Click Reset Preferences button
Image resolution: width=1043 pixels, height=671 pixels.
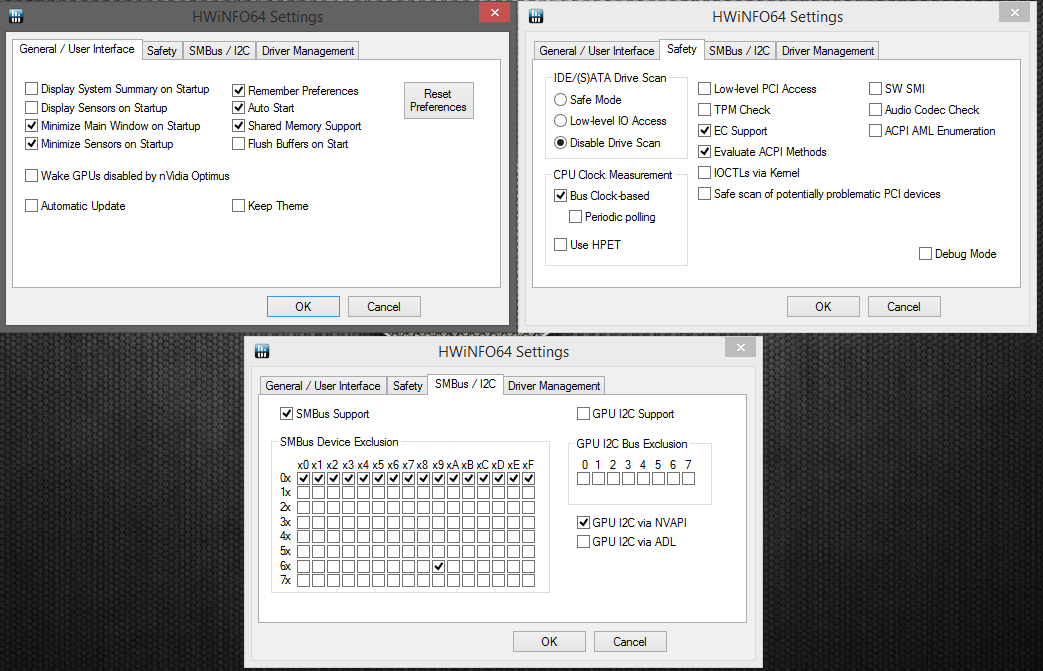click(x=438, y=100)
